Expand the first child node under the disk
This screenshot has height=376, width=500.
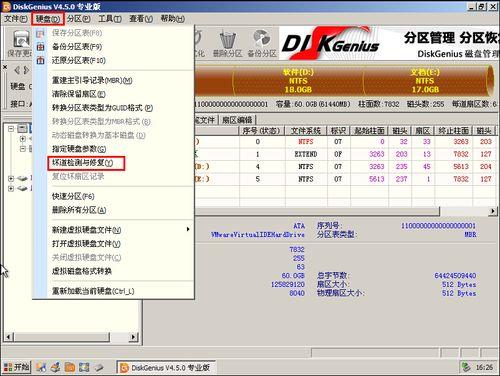tap(22, 138)
